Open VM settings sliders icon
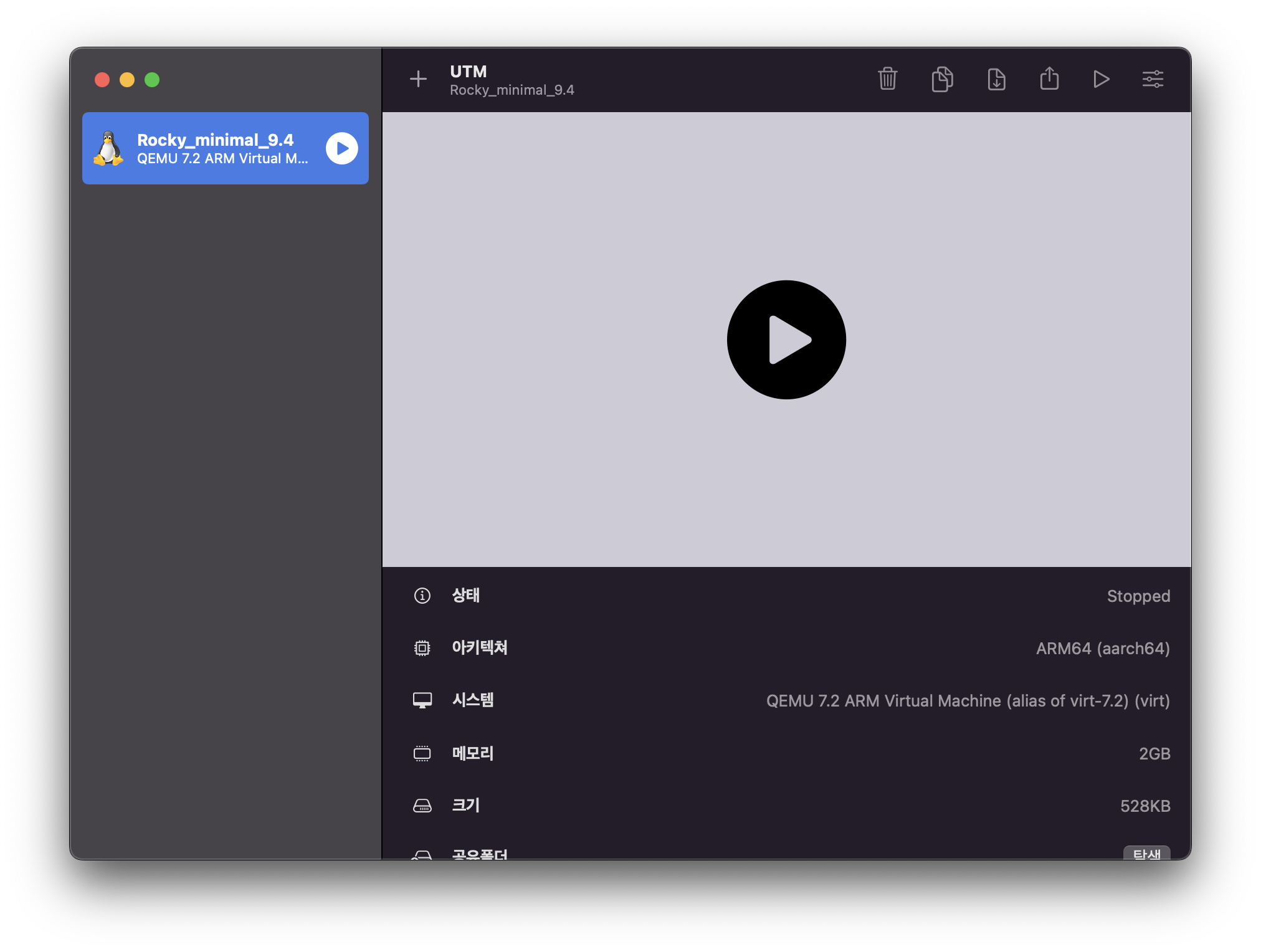 [1153, 79]
